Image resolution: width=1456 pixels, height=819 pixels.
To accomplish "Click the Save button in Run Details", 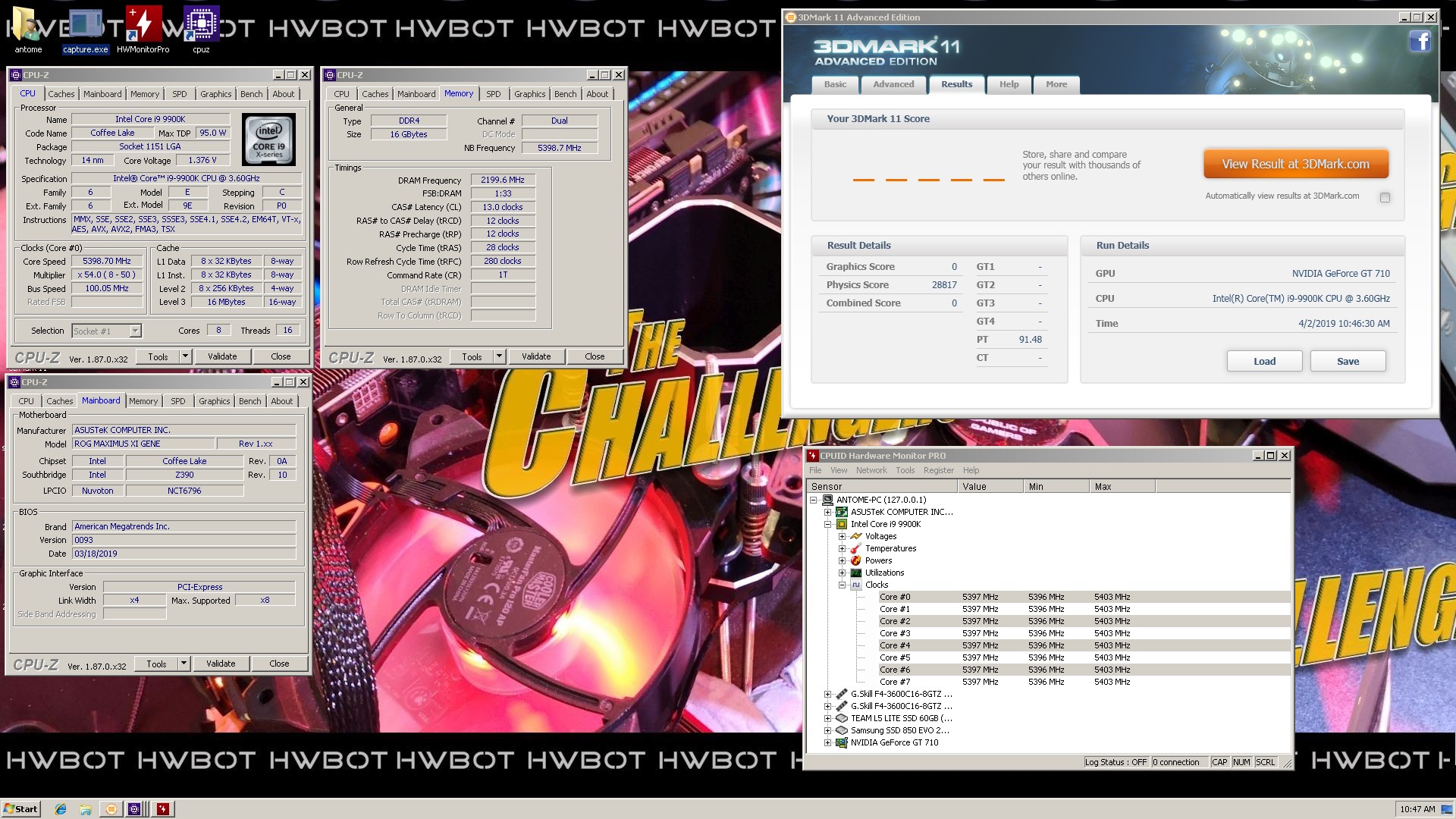I will pos(1348,361).
